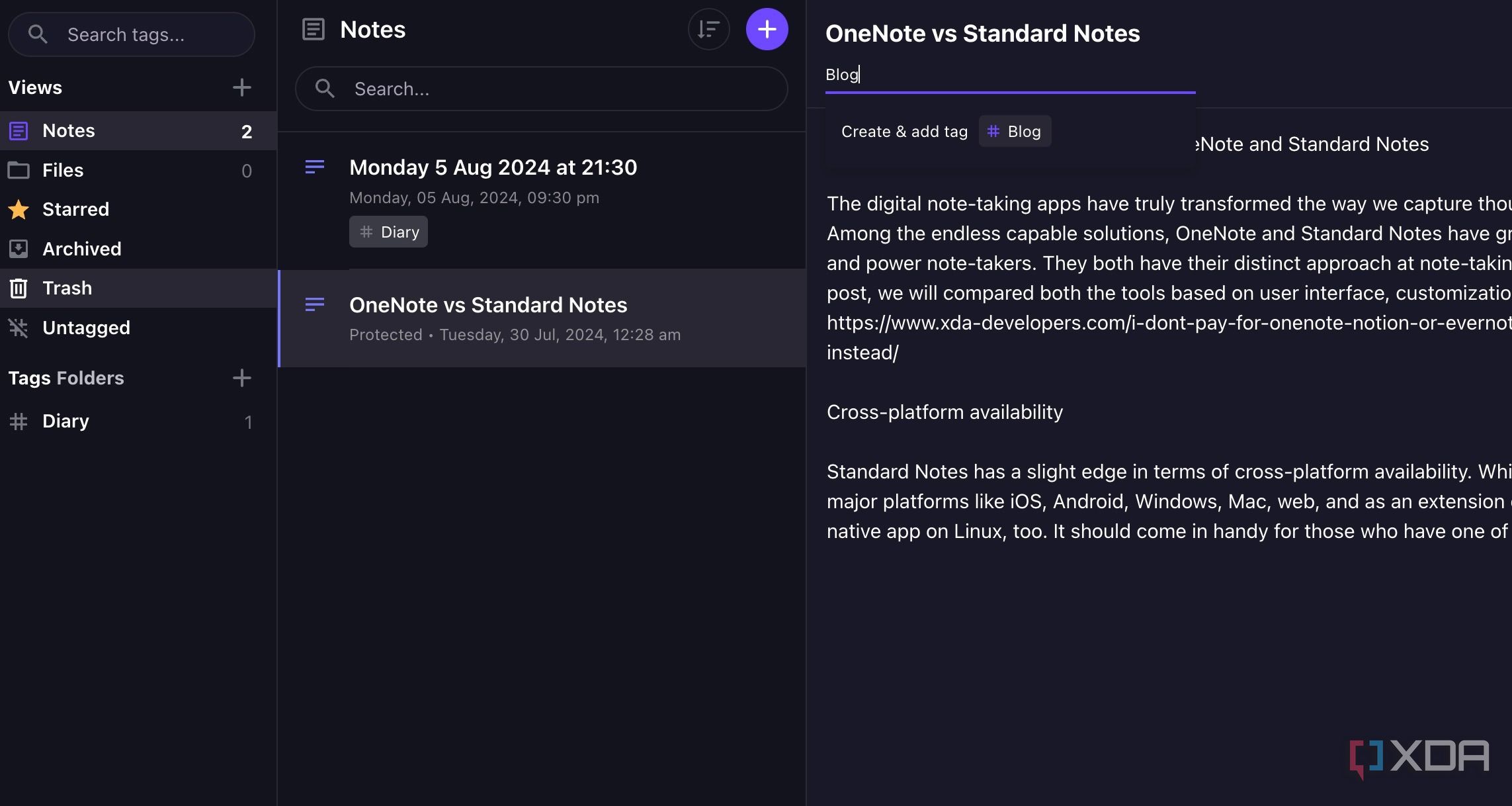The width and height of the screenshot is (1512, 806).
Task: Select the Blog tag suggestion
Action: [x=1015, y=131]
